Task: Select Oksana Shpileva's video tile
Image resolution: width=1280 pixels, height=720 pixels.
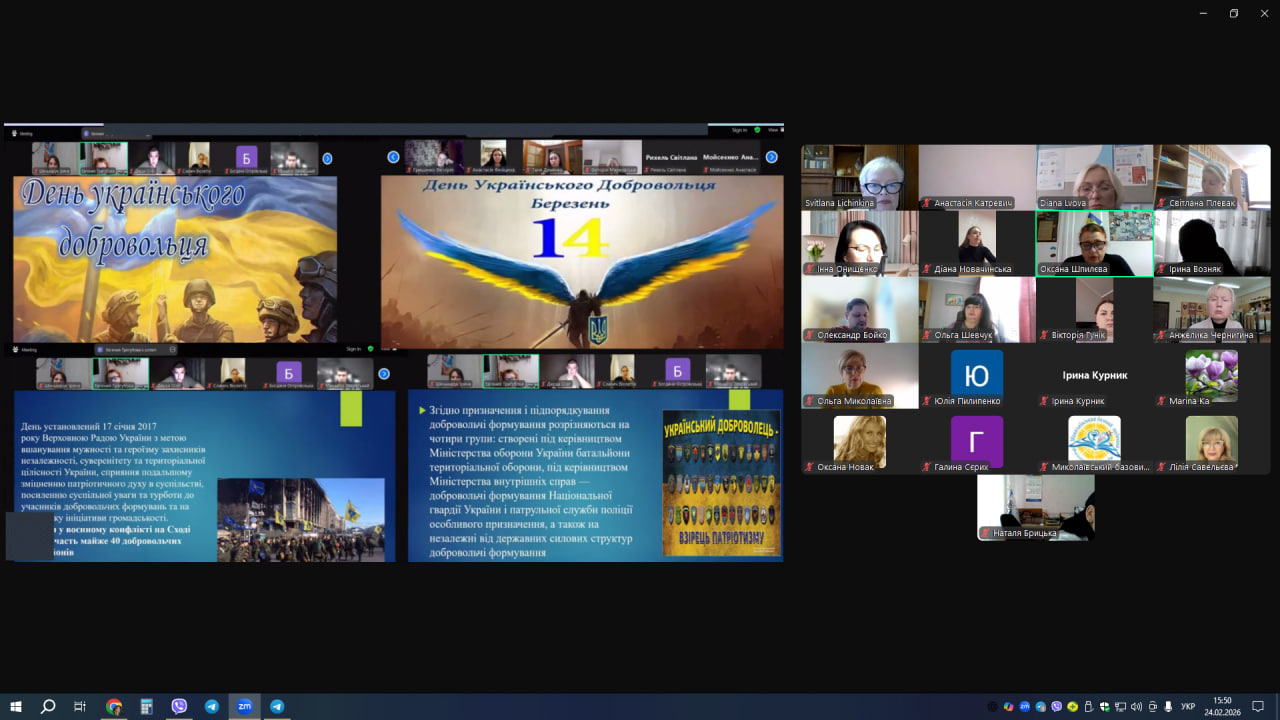Action: (1094, 243)
